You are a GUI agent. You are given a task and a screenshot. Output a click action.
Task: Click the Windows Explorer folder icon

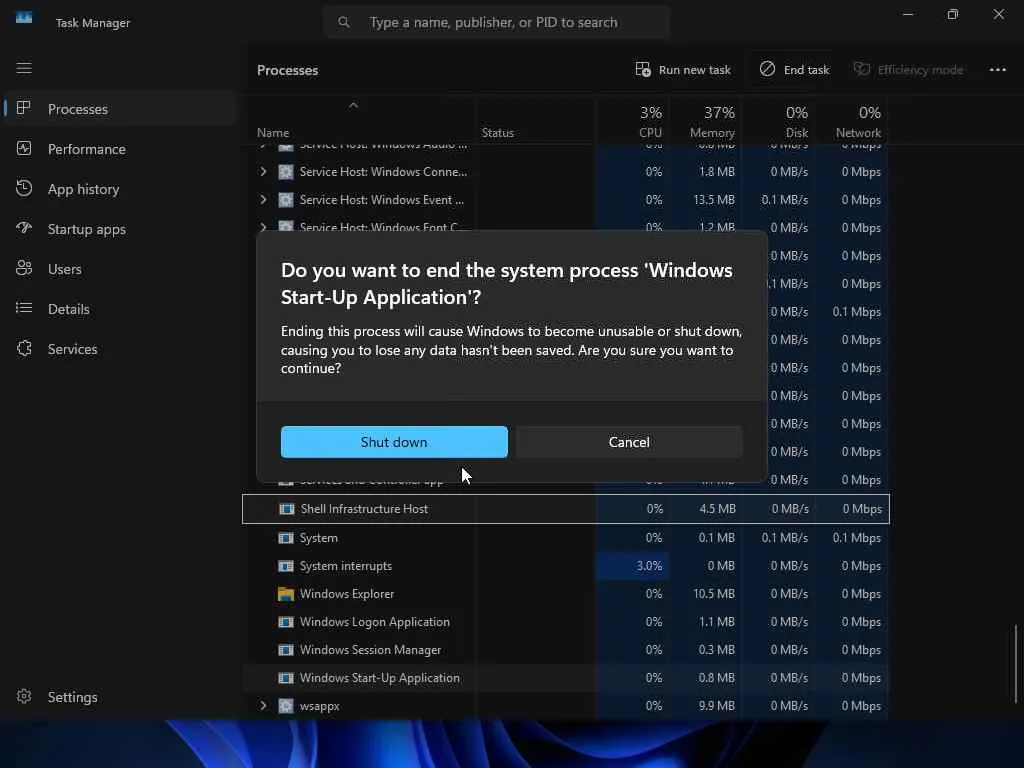point(286,594)
